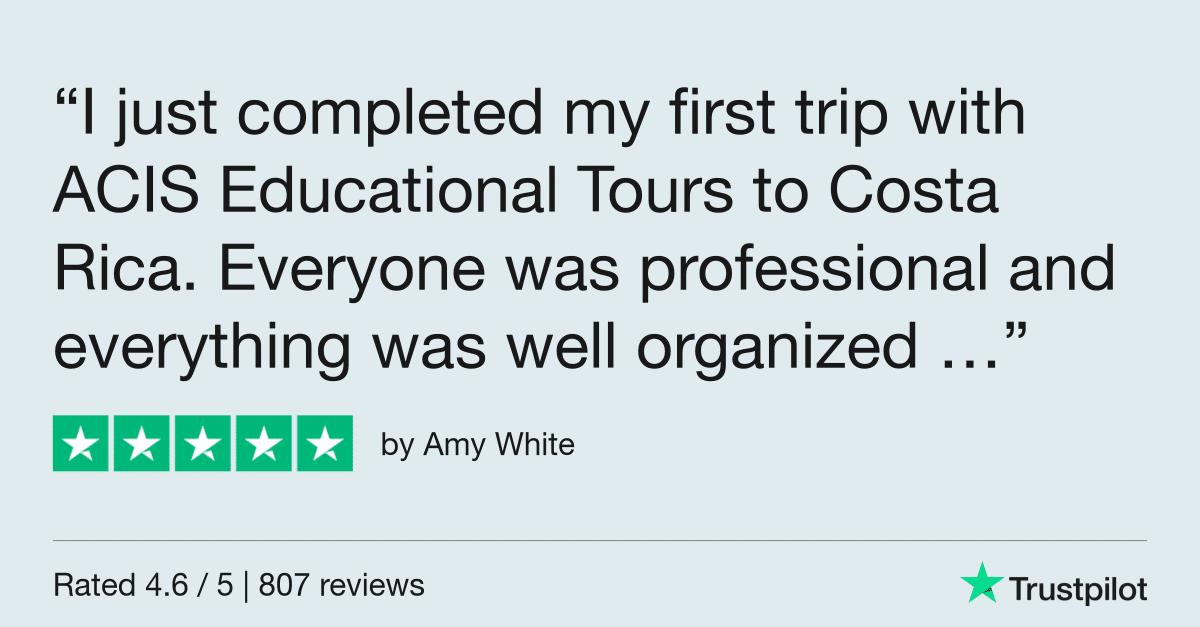This screenshot has height=627, width=1200.
Task: Click the word "Rica" in the quote
Action: (111, 272)
